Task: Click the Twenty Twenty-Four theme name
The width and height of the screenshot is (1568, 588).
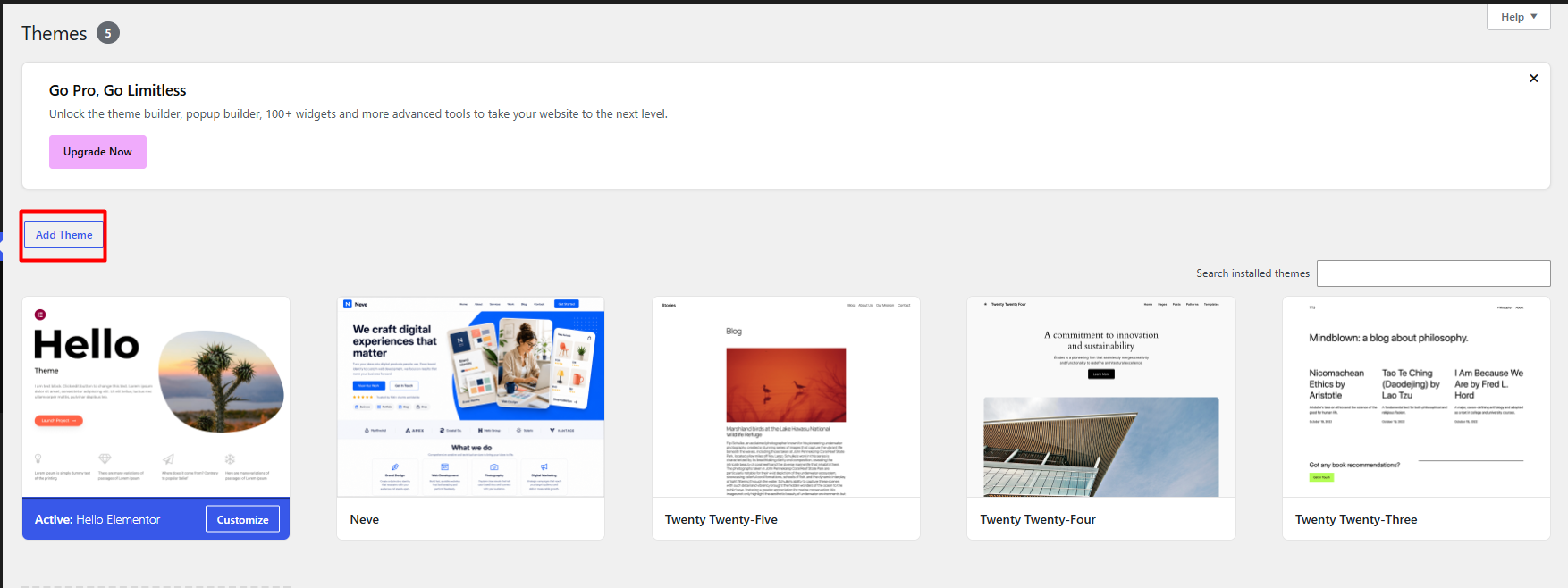Action: [x=1038, y=519]
